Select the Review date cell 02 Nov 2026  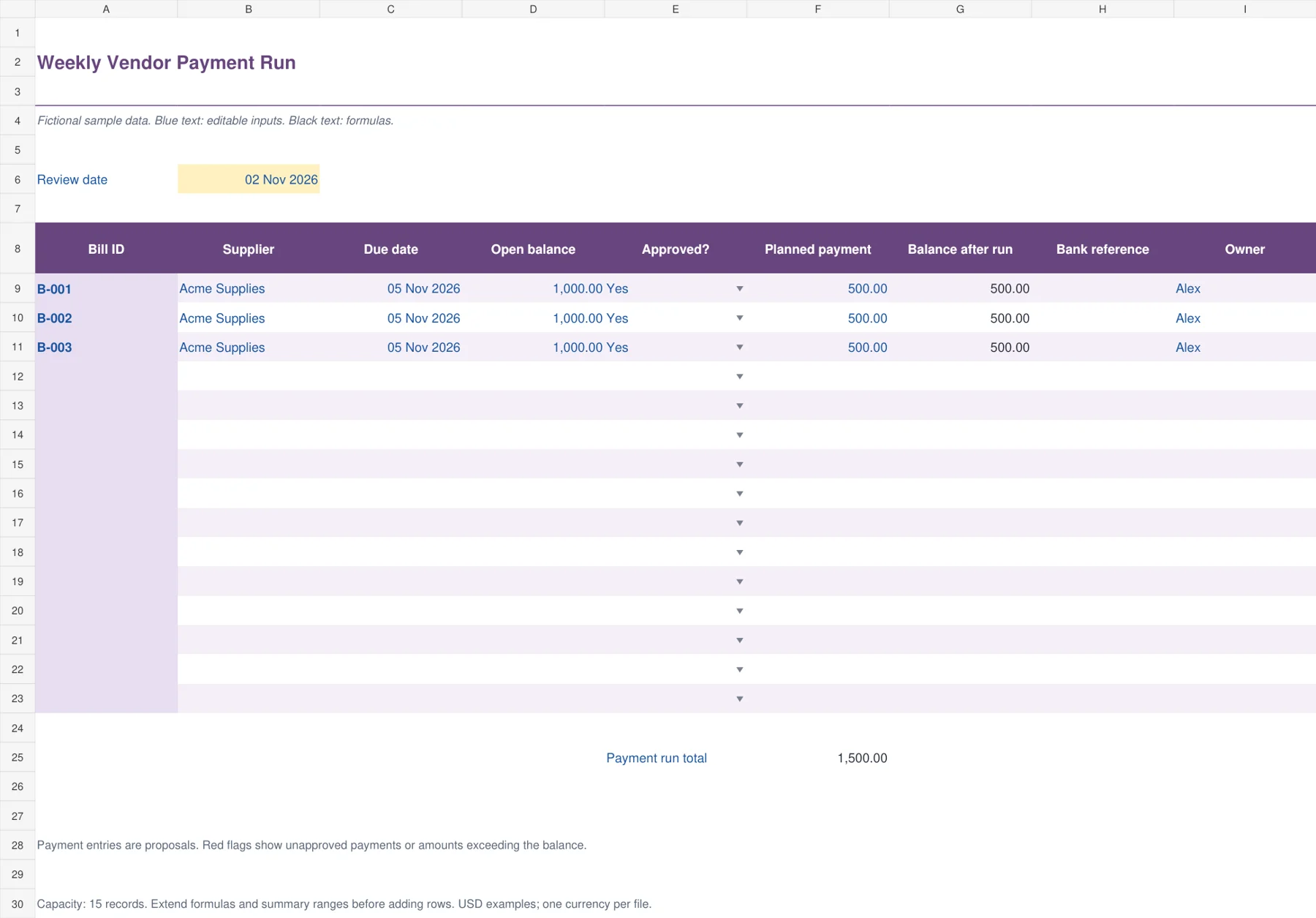(249, 179)
